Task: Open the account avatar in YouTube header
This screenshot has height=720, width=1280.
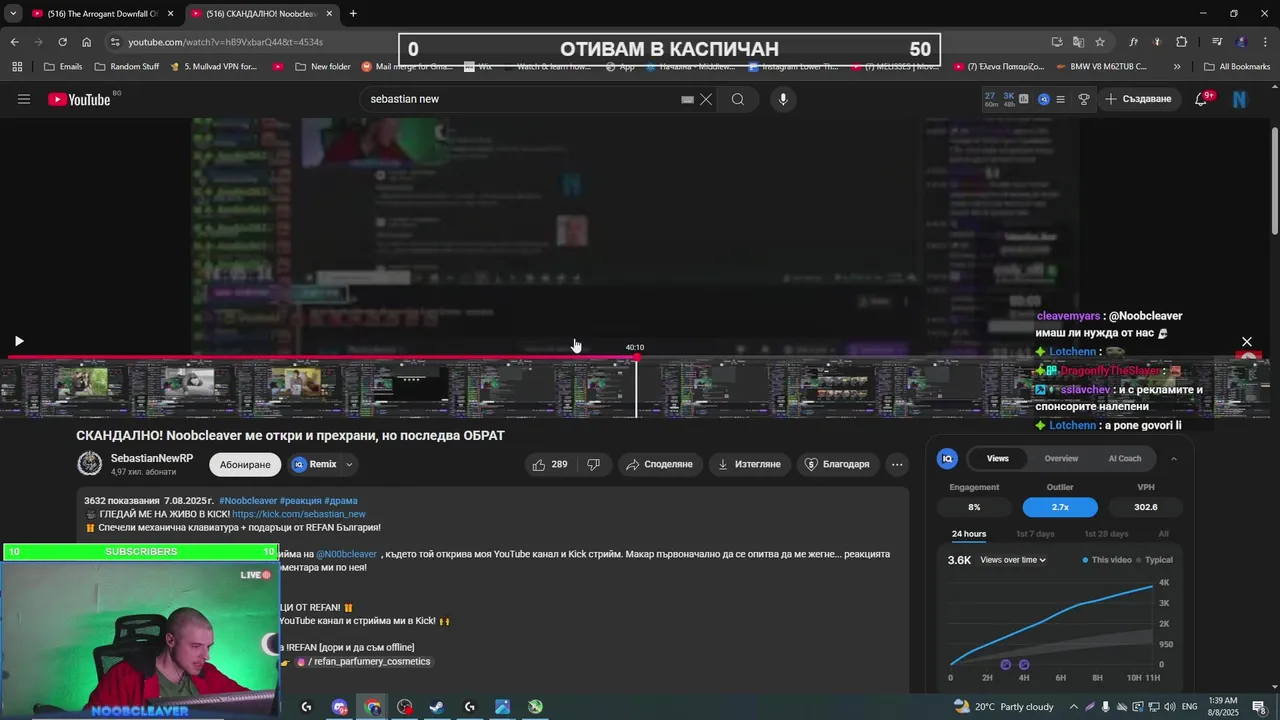Action: point(1240,99)
